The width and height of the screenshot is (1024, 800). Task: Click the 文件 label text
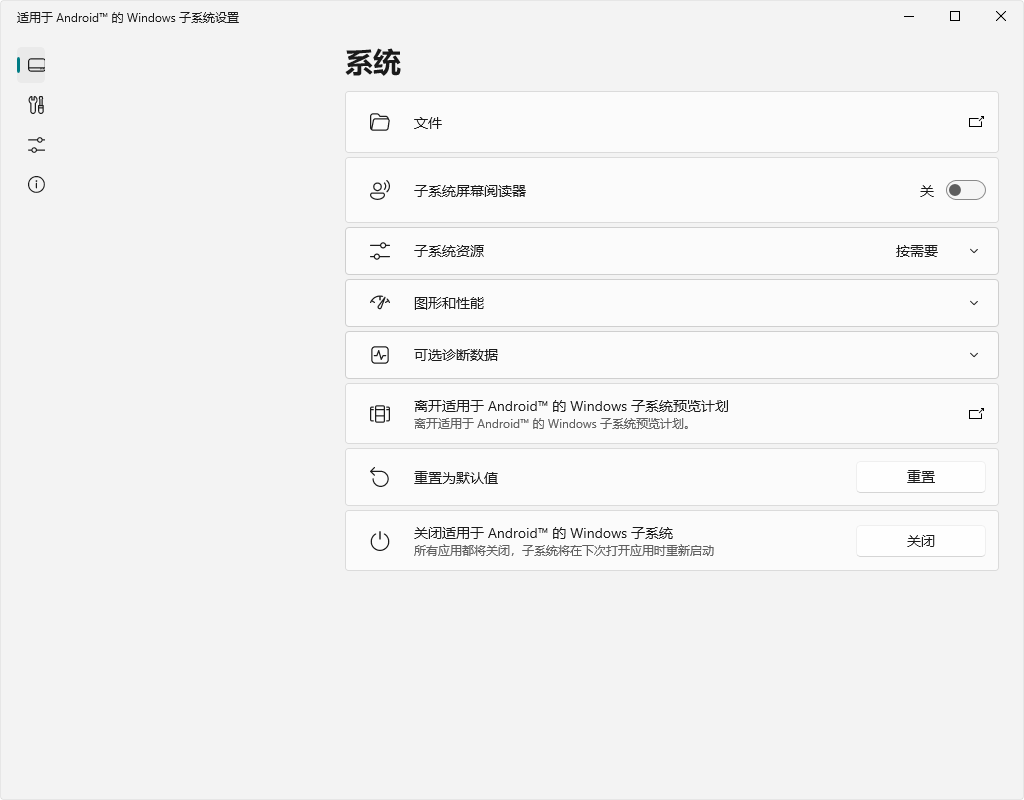click(x=428, y=123)
